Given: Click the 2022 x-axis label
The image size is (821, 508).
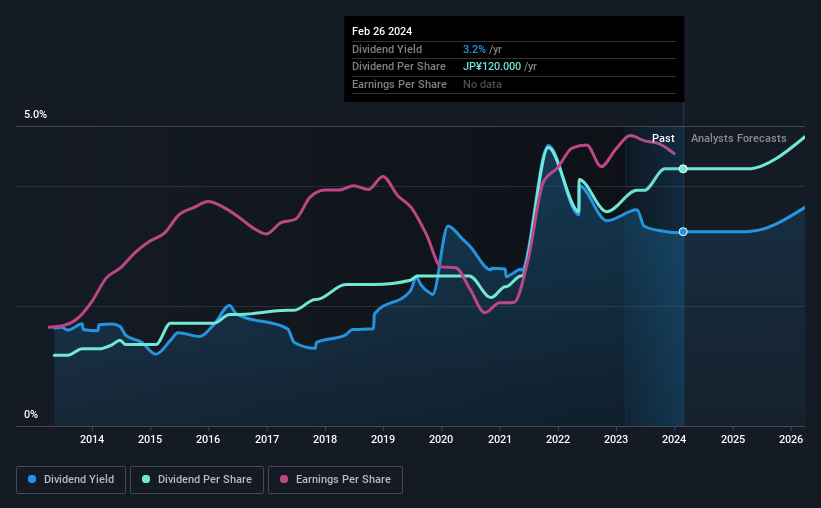Looking at the screenshot, I should click(558, 439).
